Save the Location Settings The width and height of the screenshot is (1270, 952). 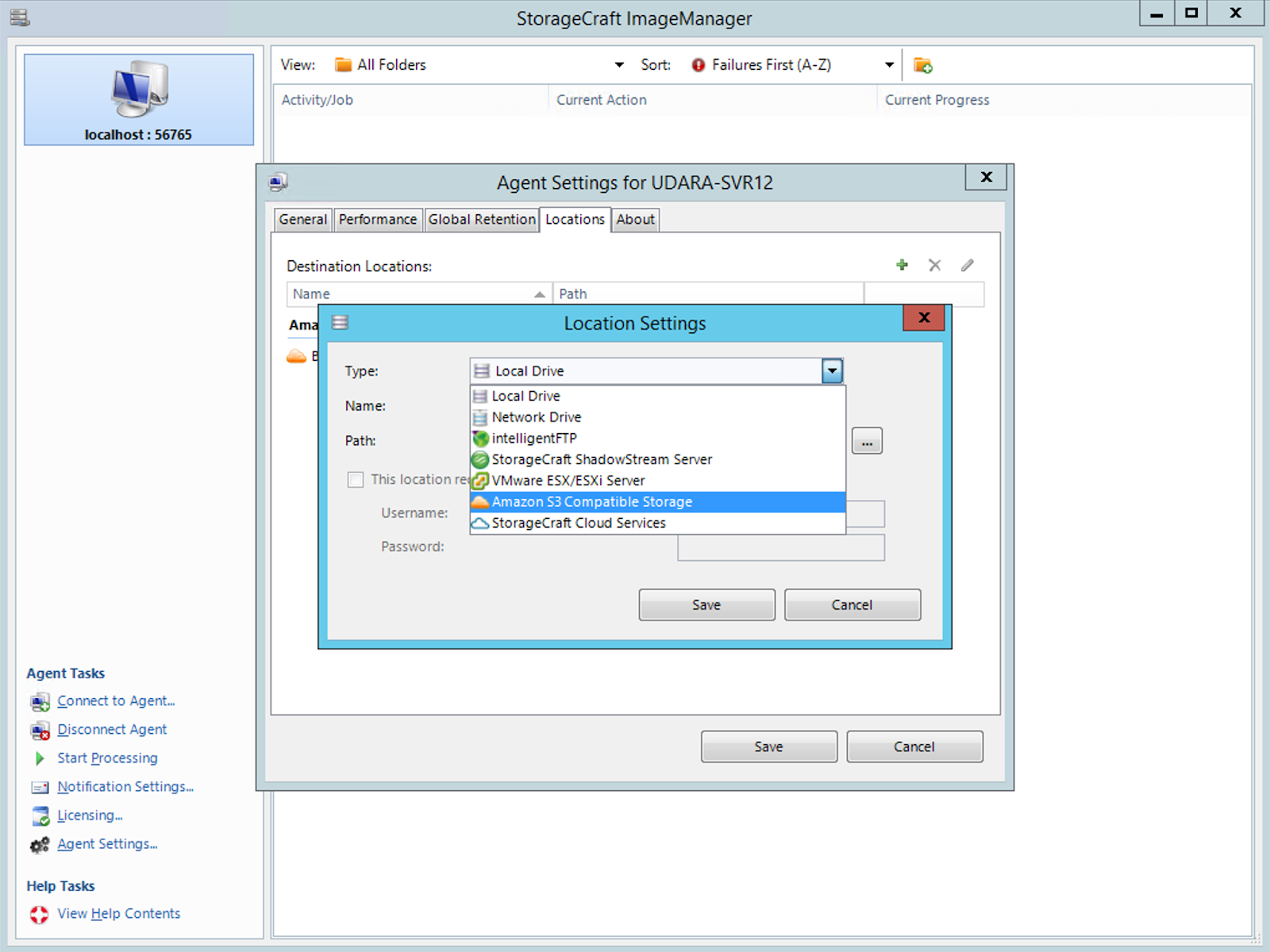pyautogui.click(x=706, y=605)
